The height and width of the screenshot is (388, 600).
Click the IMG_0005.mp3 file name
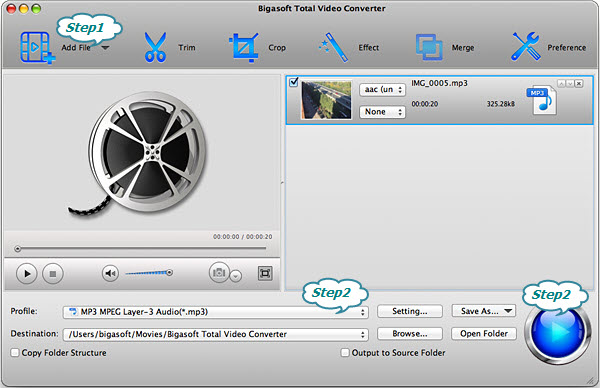439,83
